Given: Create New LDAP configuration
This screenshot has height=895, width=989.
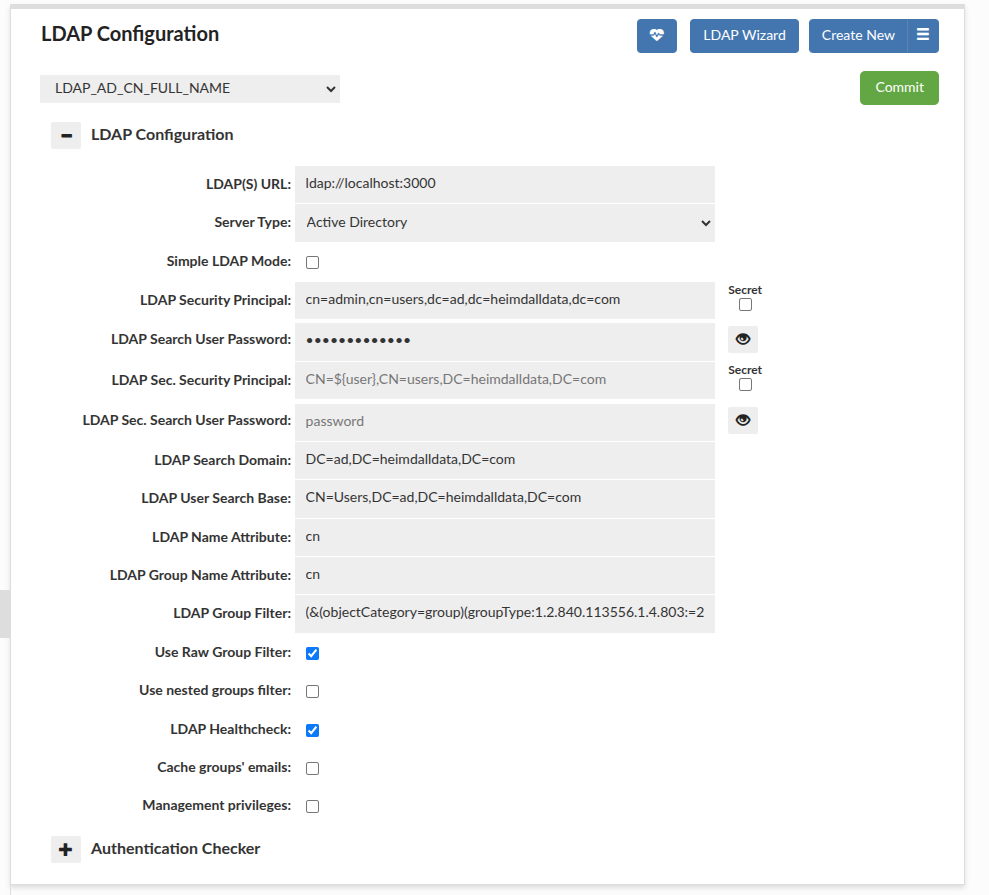Looking at the screenshot, I should pos(858,35).
